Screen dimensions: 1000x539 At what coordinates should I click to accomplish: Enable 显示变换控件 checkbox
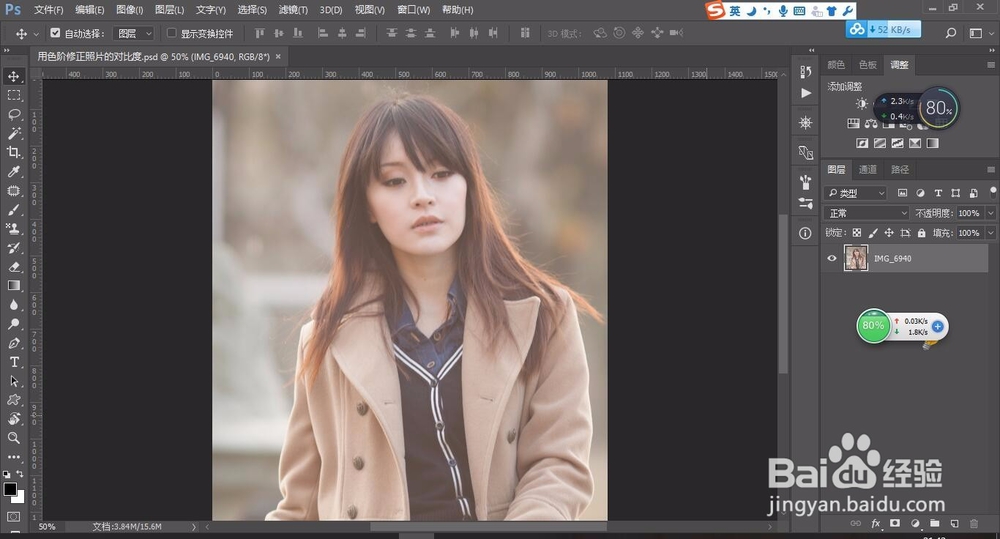point(172,33)
